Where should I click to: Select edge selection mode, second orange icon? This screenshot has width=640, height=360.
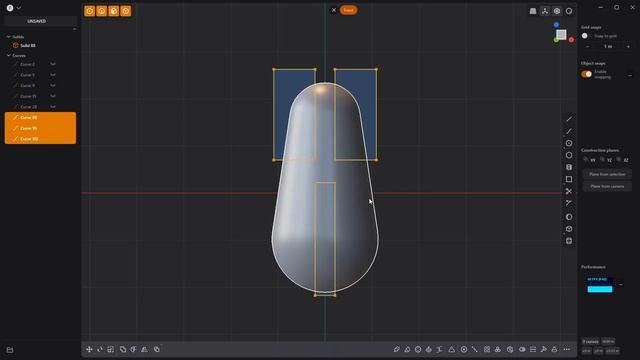(x=102, y=11)
